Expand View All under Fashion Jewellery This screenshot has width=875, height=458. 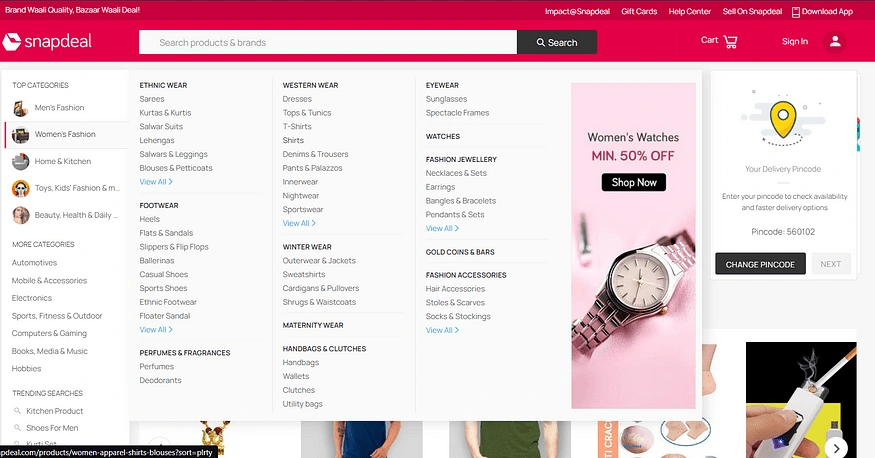(442, 228)
